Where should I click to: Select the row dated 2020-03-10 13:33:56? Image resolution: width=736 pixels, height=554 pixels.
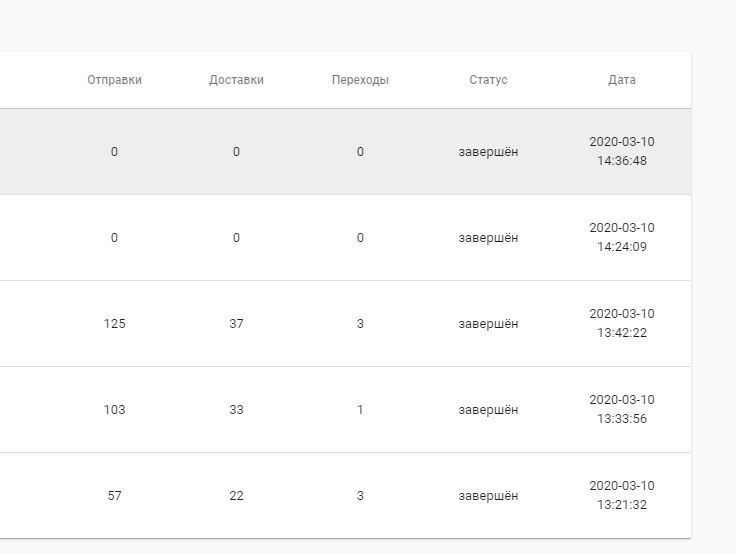coord(345,409)
